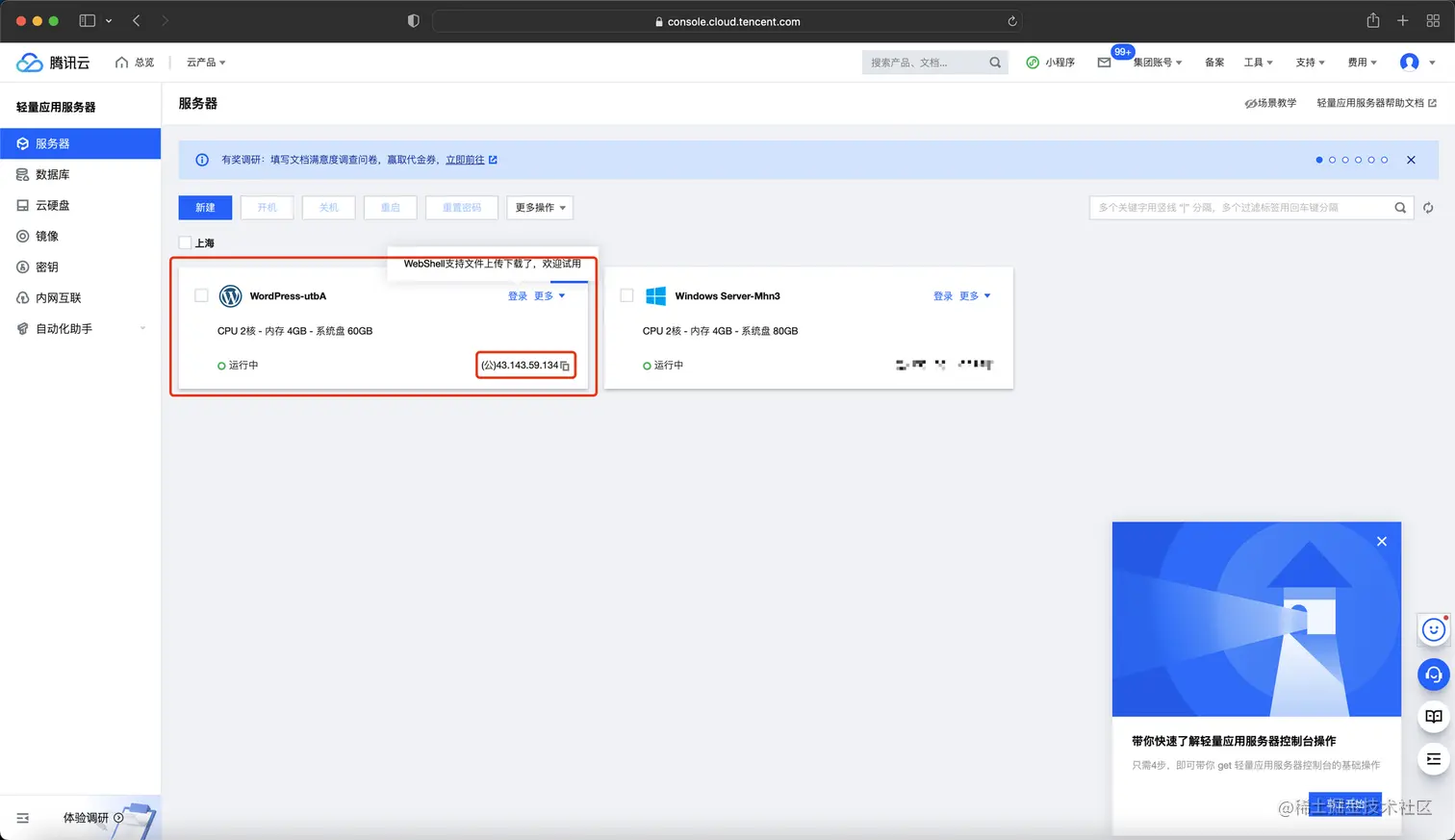Click the 立即前往 survey link
The width and height of the screenshot is (1455, 840).
(x=472, y=160)
